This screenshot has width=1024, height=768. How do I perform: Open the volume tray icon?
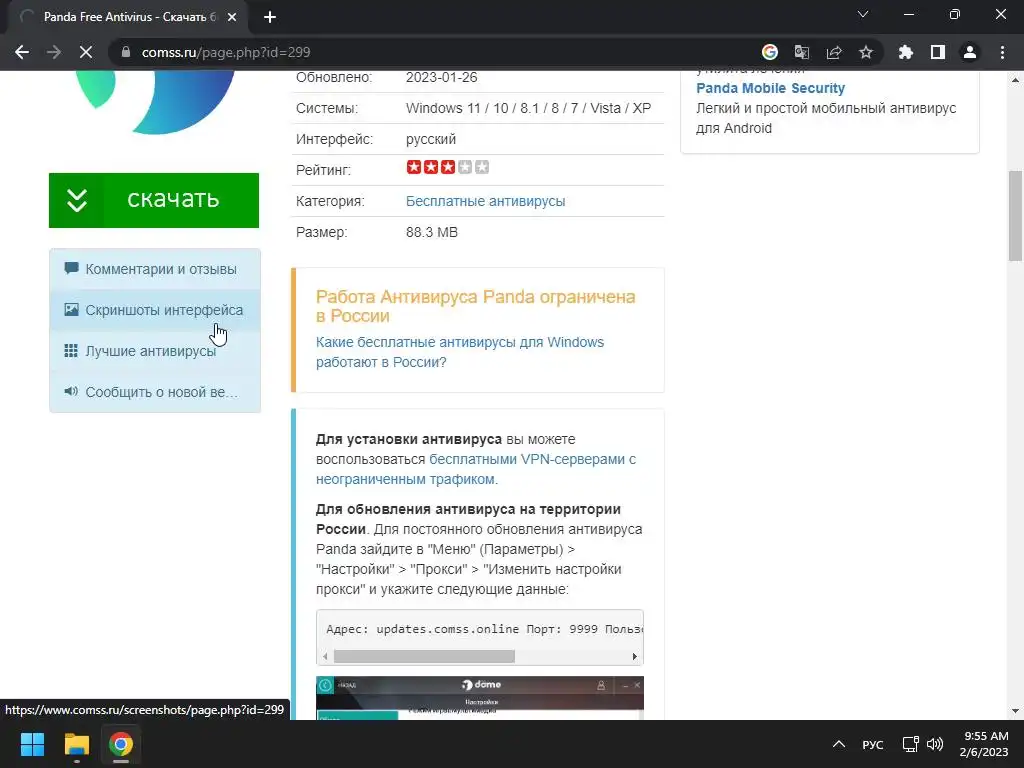pyautogui.click(x=935, y=744)
